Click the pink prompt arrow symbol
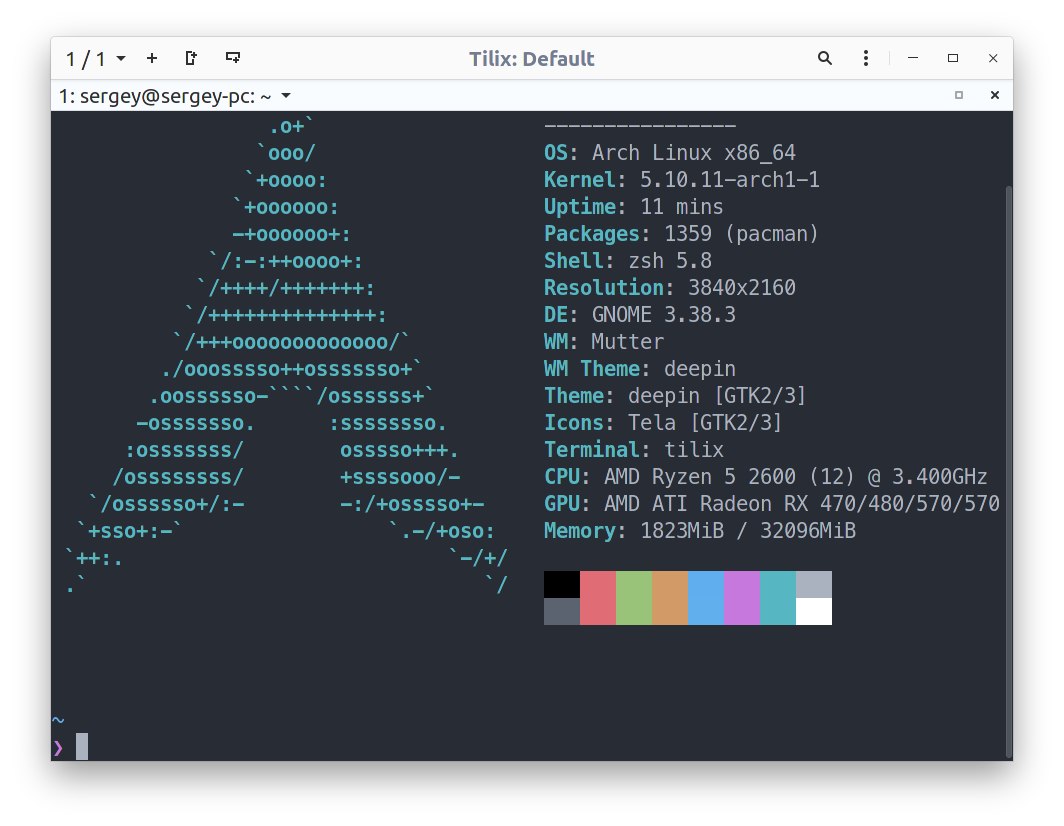This screenshot has height=826, width=1064. (58, 747)
